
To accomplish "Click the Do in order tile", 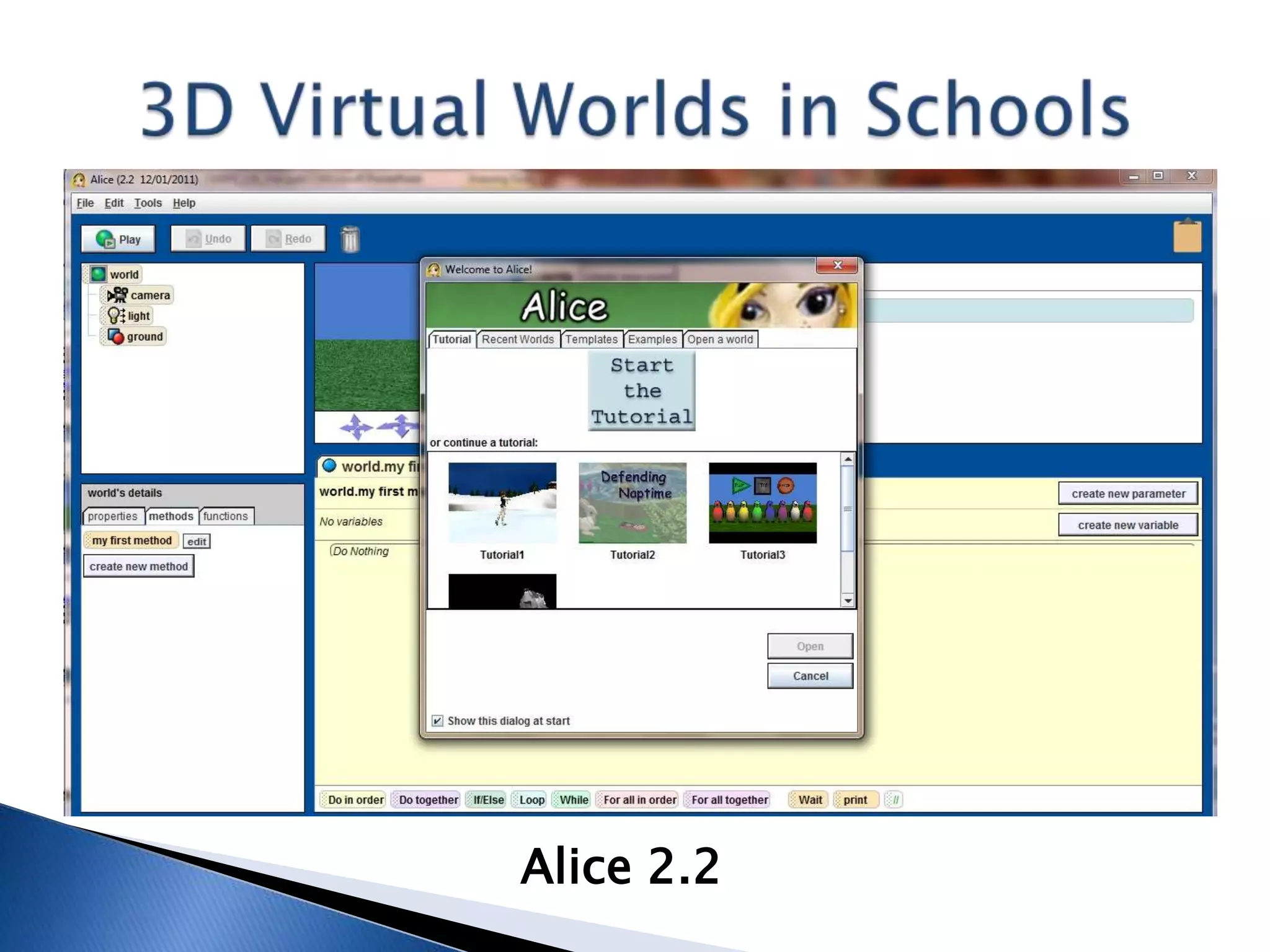I will [353, 800].
